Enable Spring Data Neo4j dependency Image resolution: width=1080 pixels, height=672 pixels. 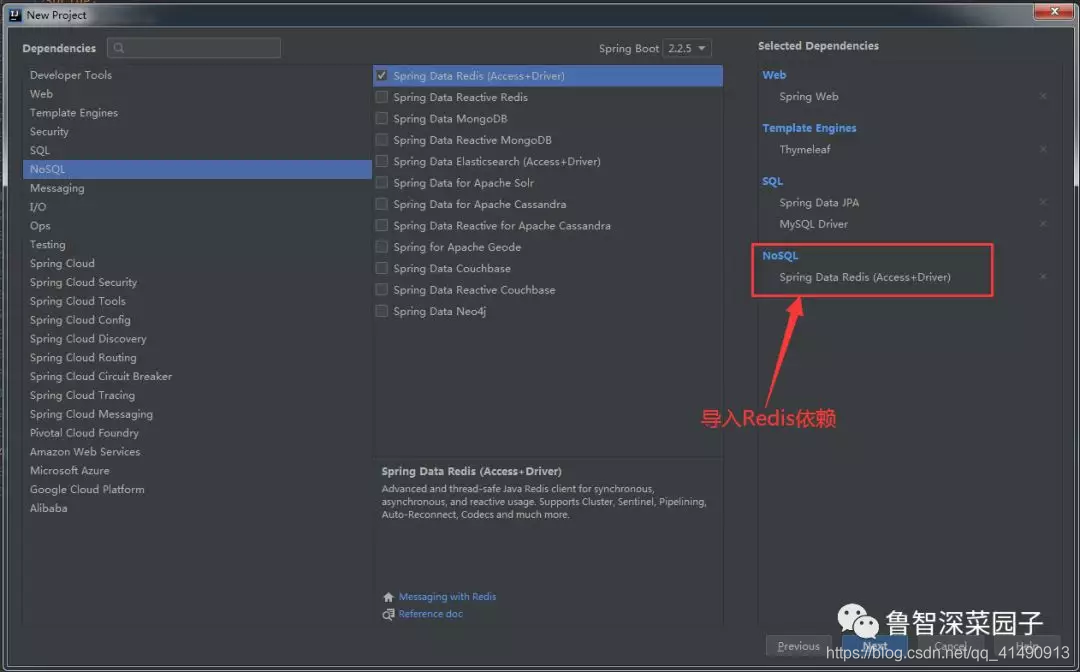[381, 311]
